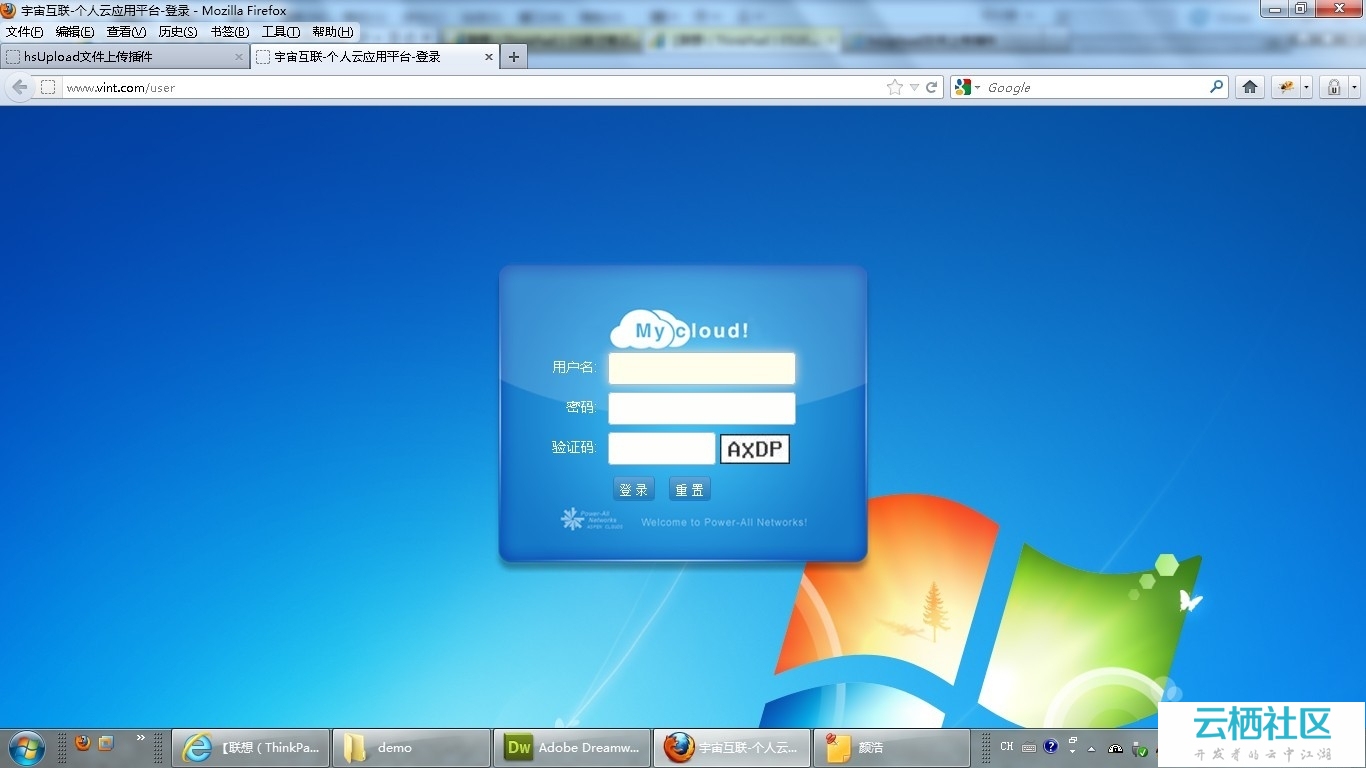Close the Firefox window

1338,9
